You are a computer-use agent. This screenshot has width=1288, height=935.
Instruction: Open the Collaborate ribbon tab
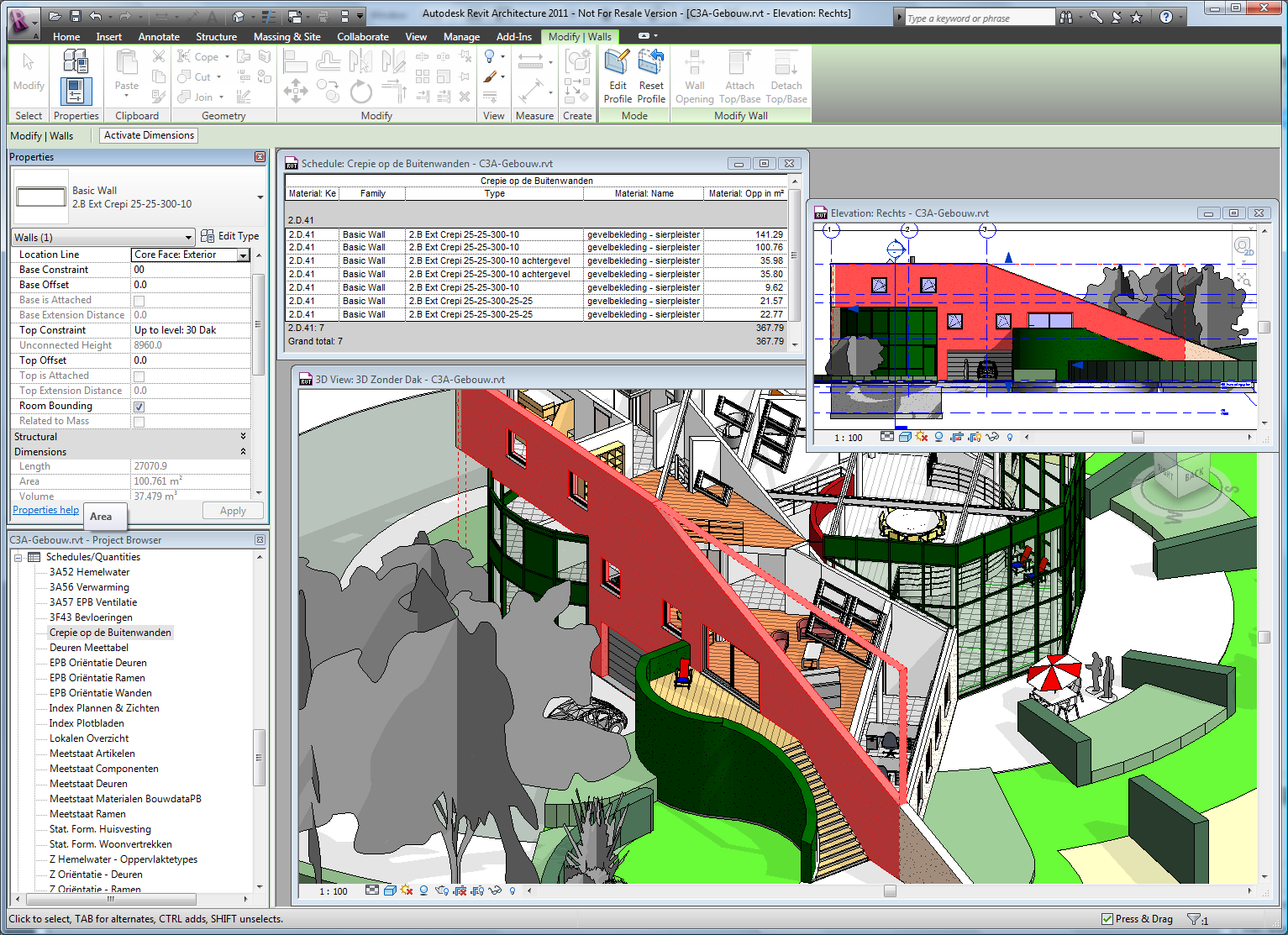click(363, 37)
